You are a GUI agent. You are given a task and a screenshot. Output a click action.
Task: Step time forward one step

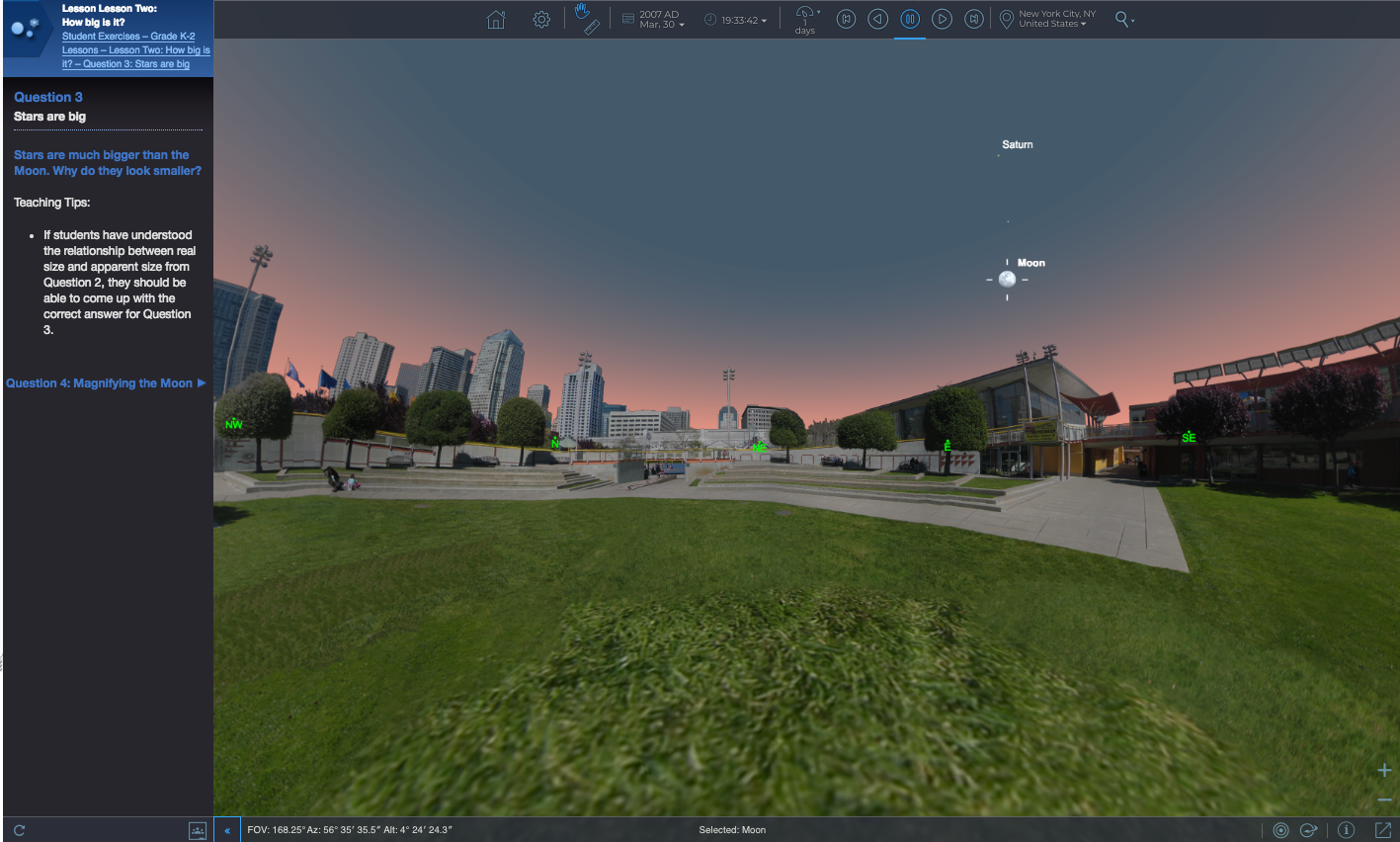coord(942,19)
